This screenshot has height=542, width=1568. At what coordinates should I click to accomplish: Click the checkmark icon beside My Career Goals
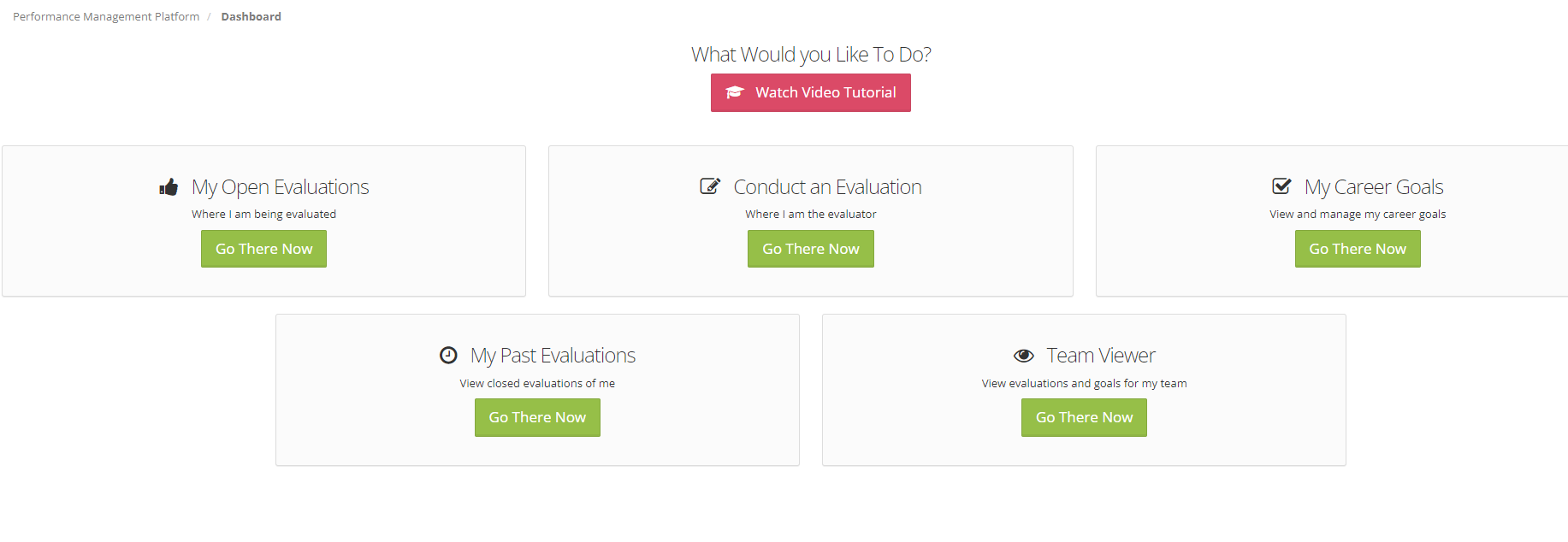coord(1281,186)
